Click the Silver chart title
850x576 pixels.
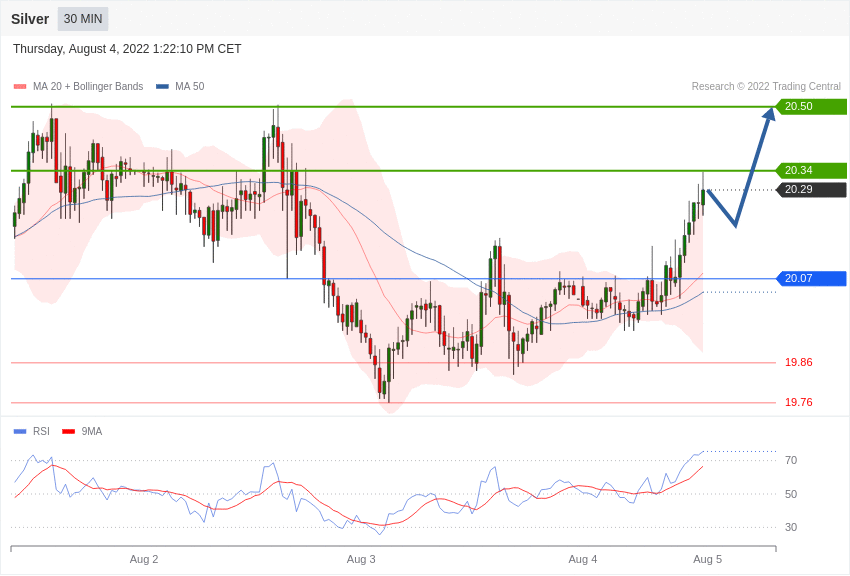click(30, 19)
